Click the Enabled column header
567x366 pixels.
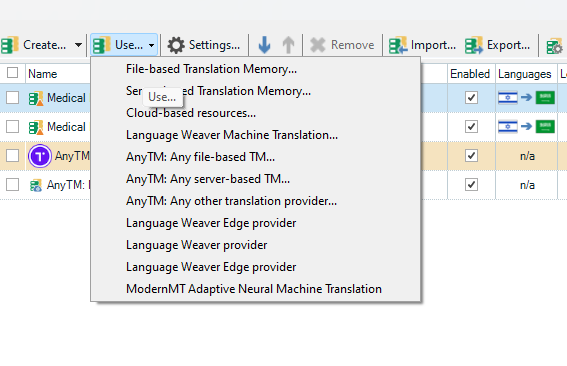click(470, 74)
